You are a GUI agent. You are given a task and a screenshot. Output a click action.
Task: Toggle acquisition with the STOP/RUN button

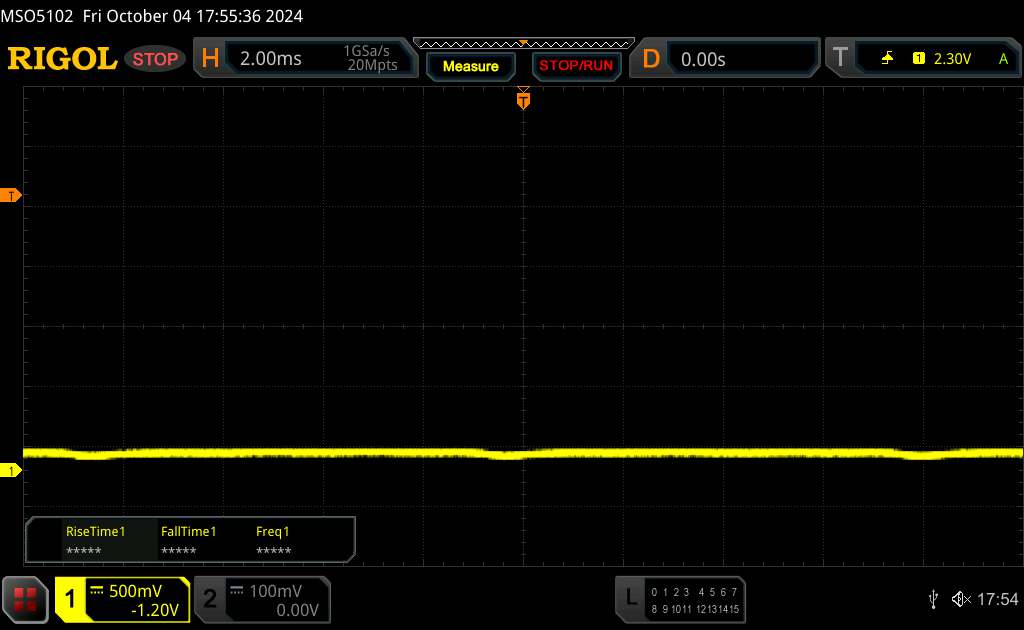pyautogui.click(x=575, y=66)
